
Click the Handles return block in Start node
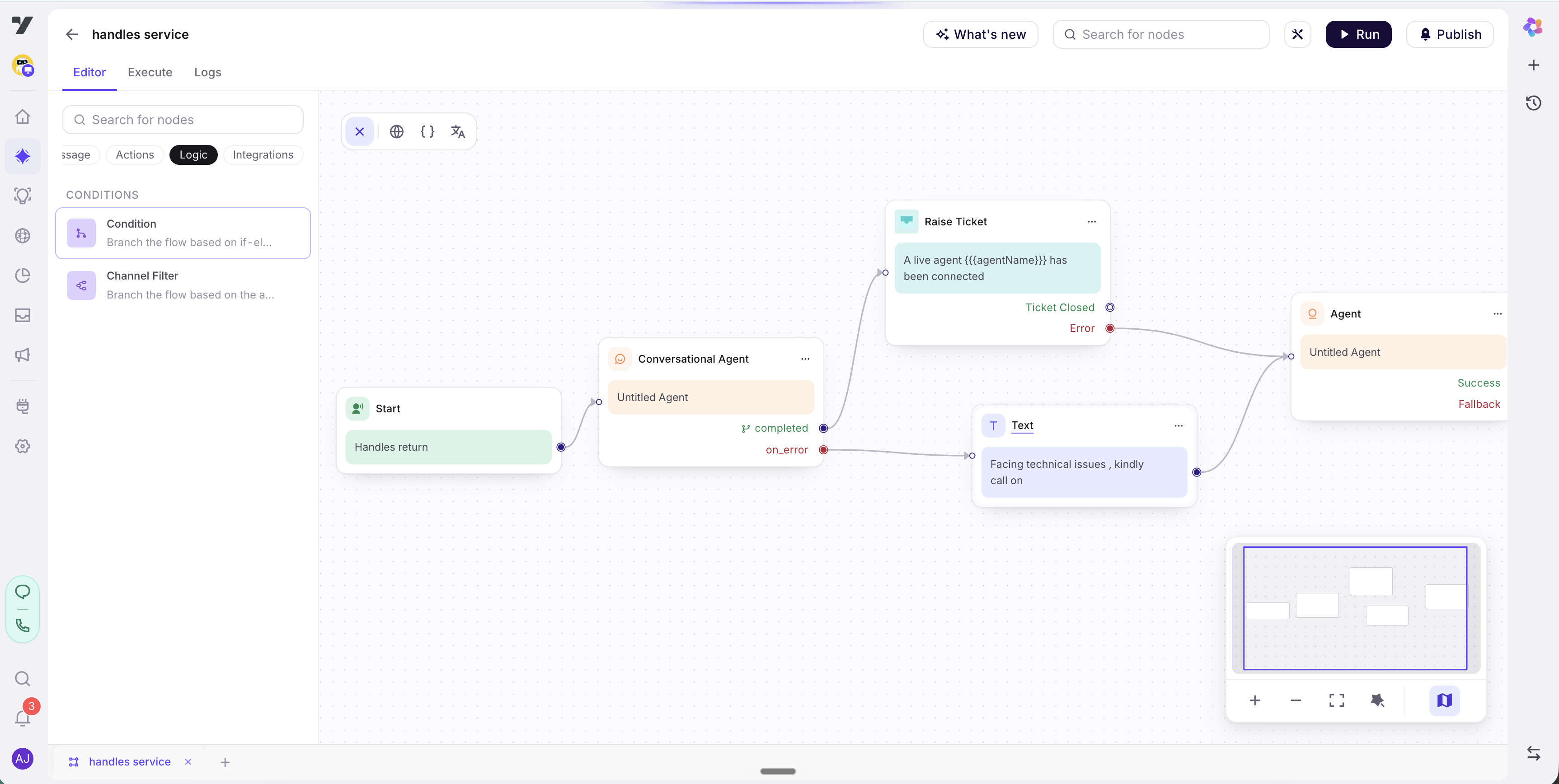448,447
